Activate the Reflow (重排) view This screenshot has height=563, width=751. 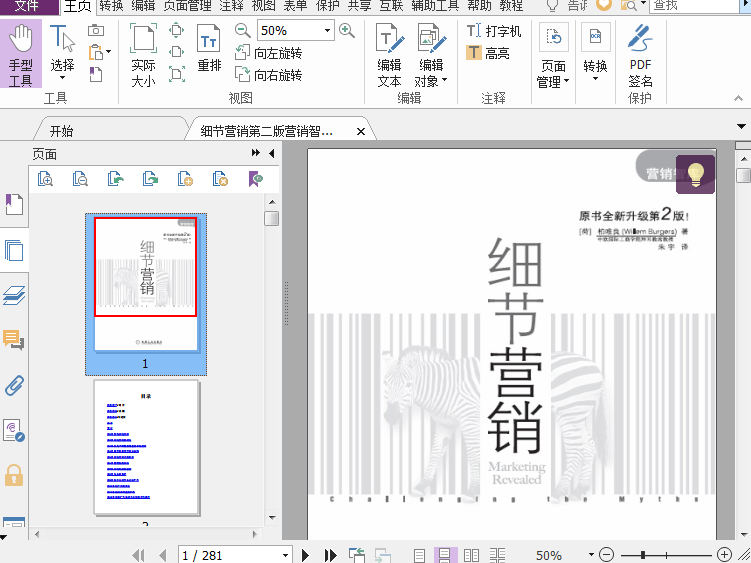click(209, 48)
